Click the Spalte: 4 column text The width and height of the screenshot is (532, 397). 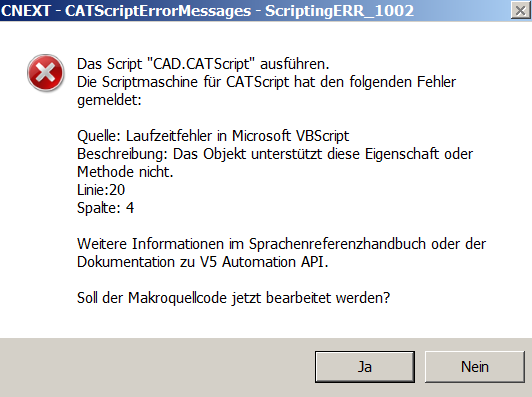(106, 208)
